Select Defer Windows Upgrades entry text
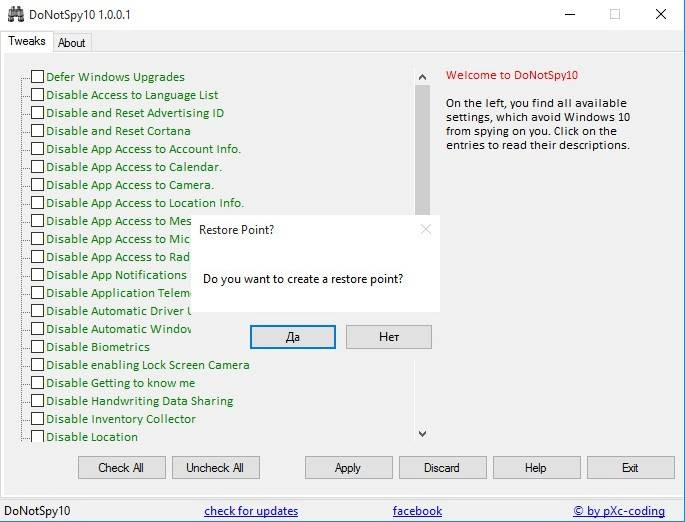Screen dimensions: 685x522 (x=115, y=77)
